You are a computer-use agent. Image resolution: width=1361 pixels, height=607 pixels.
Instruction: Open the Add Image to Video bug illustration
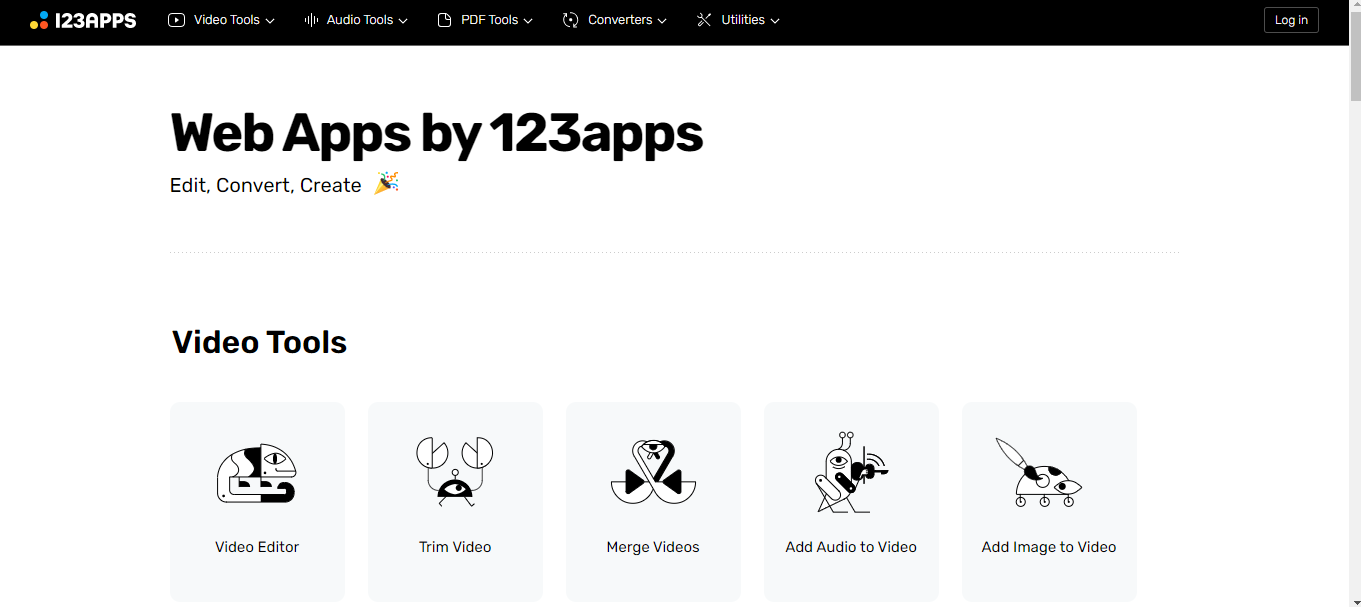1040,472
